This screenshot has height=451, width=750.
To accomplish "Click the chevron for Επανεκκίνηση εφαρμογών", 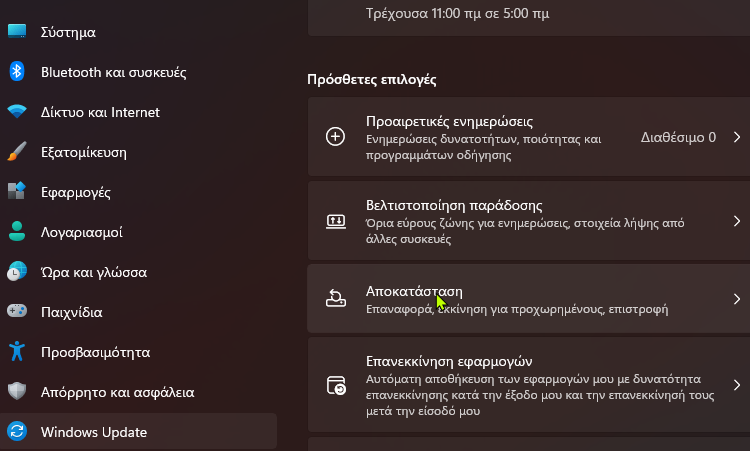I will [x=737, y=385].
